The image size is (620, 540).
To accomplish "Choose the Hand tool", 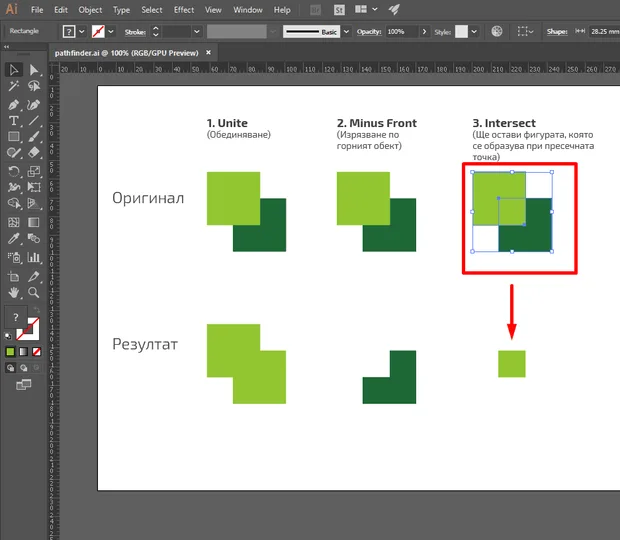I will [x=14, y=293].
